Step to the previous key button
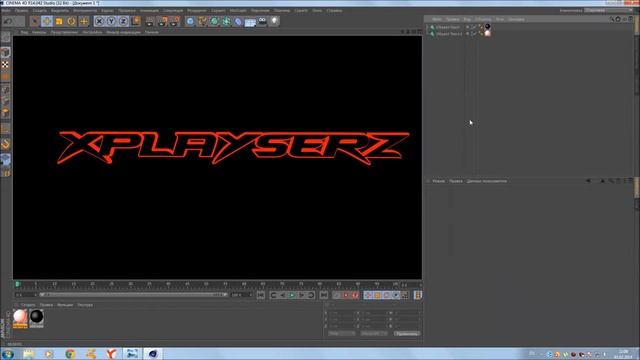The width and height of the screenshot is (640, 360). click(x=273, y=295)
